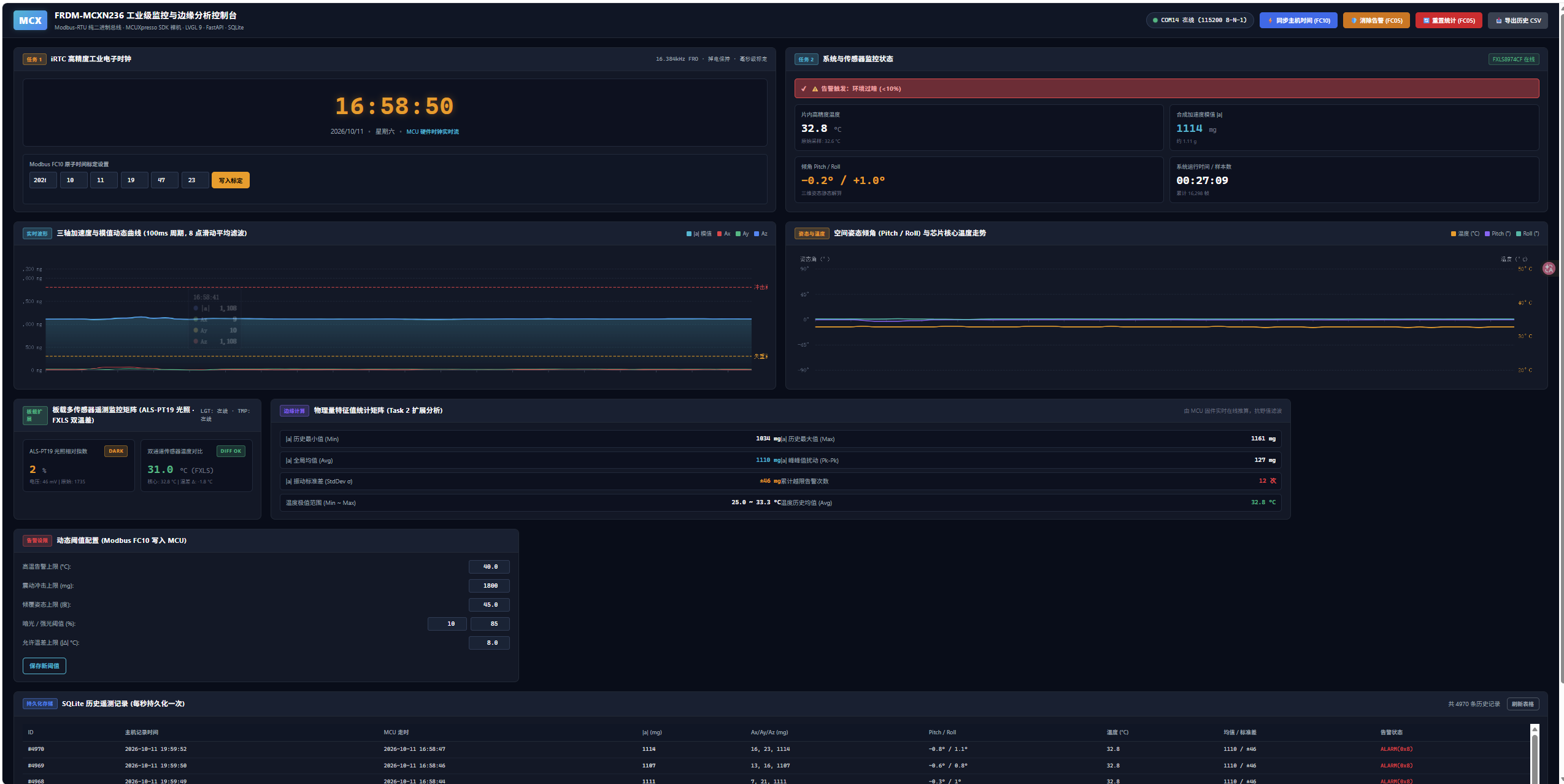1564x784 pixels.
Task: Clear alarms with the orange FC05 button
Action: tap(1376, 20)
